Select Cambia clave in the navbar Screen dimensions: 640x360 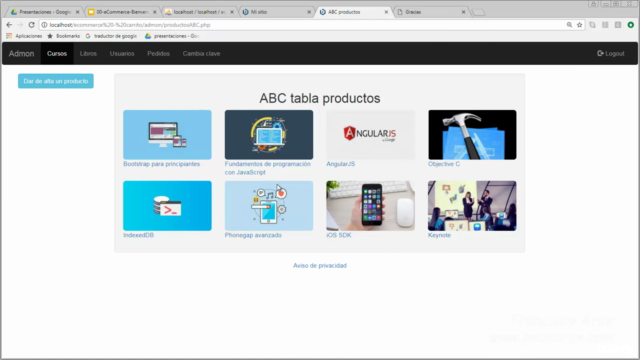(x=201, y=53)
